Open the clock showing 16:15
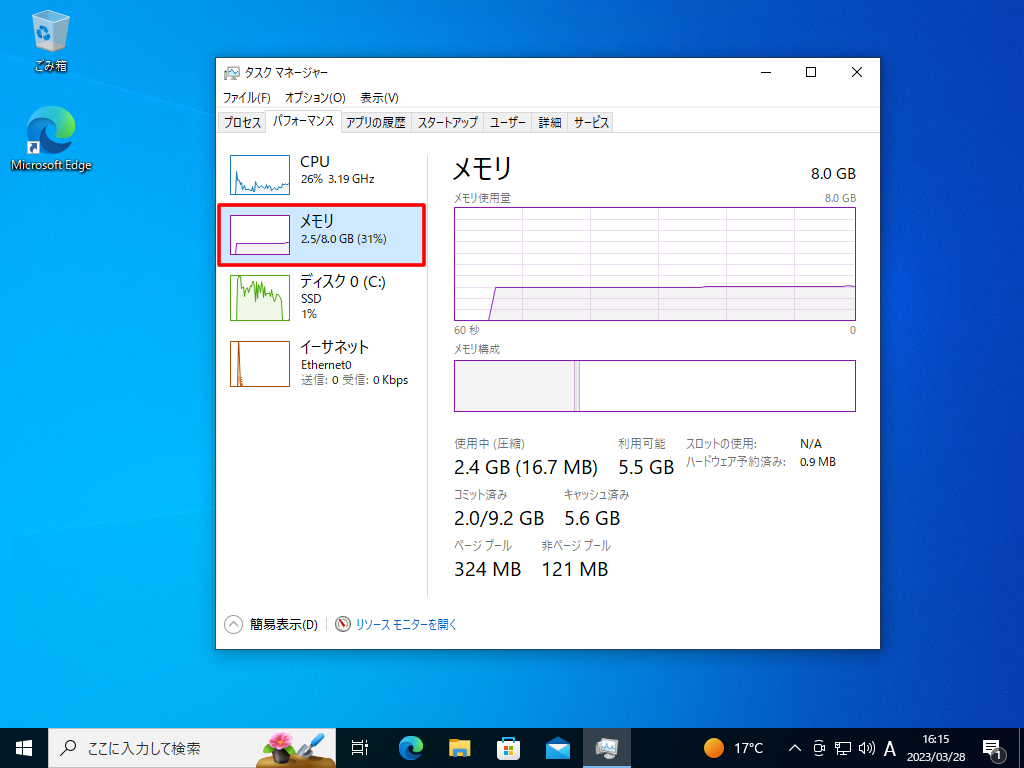Image resolution: width=1024 pixels, height=768 pixels. (x=936, y=748)
